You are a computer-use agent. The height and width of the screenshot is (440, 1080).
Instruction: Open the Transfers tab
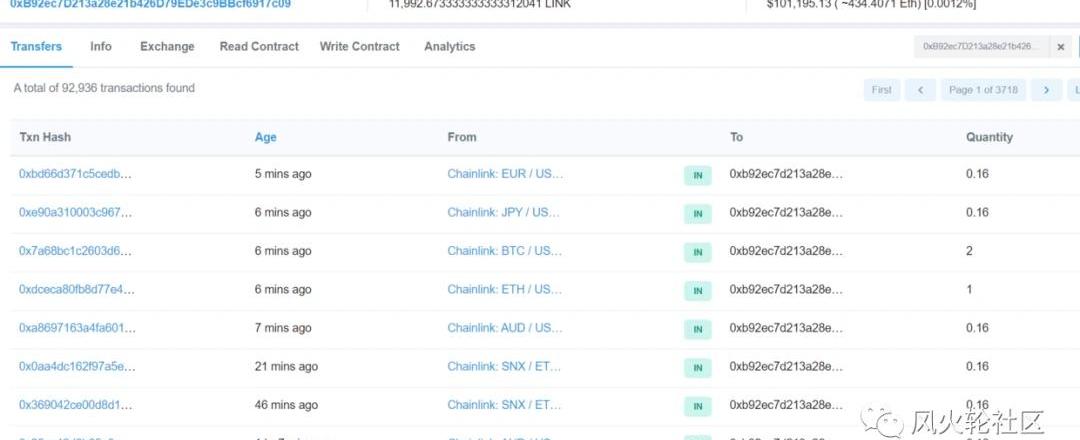click(36, 47)
